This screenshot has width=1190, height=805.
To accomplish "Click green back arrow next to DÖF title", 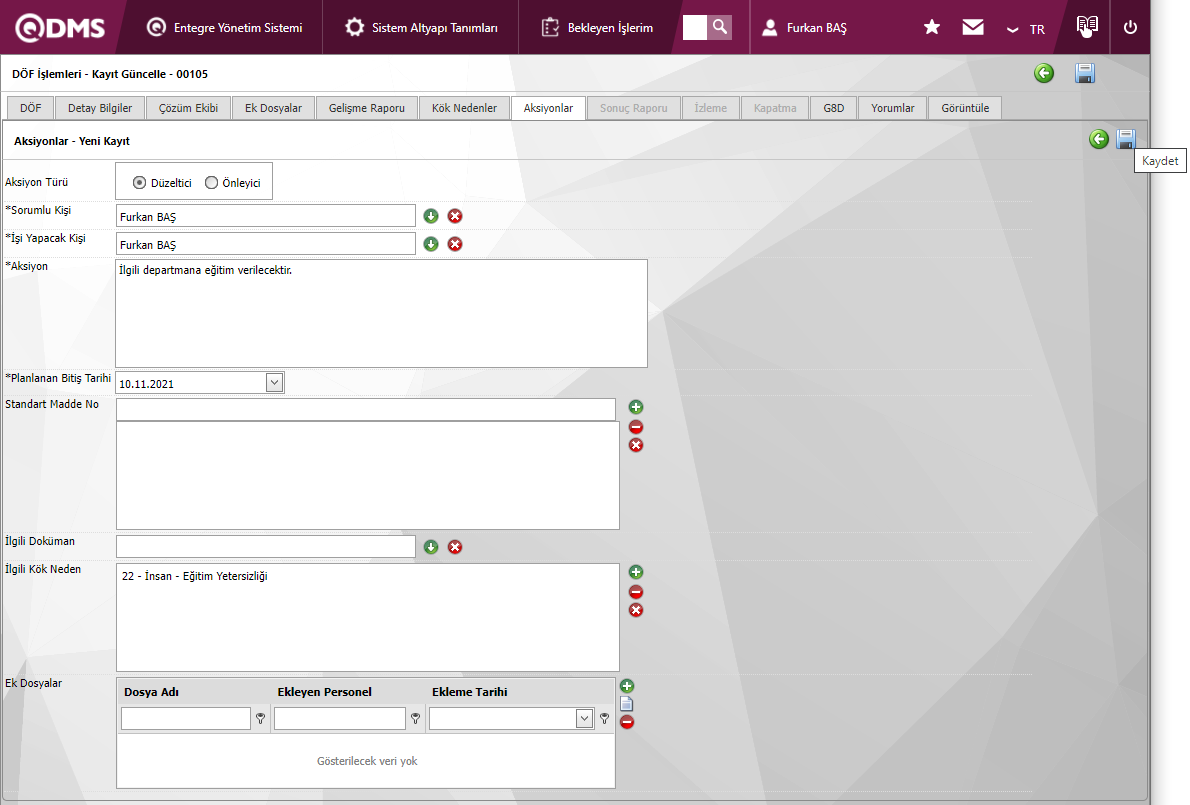I will [1044, 74].
